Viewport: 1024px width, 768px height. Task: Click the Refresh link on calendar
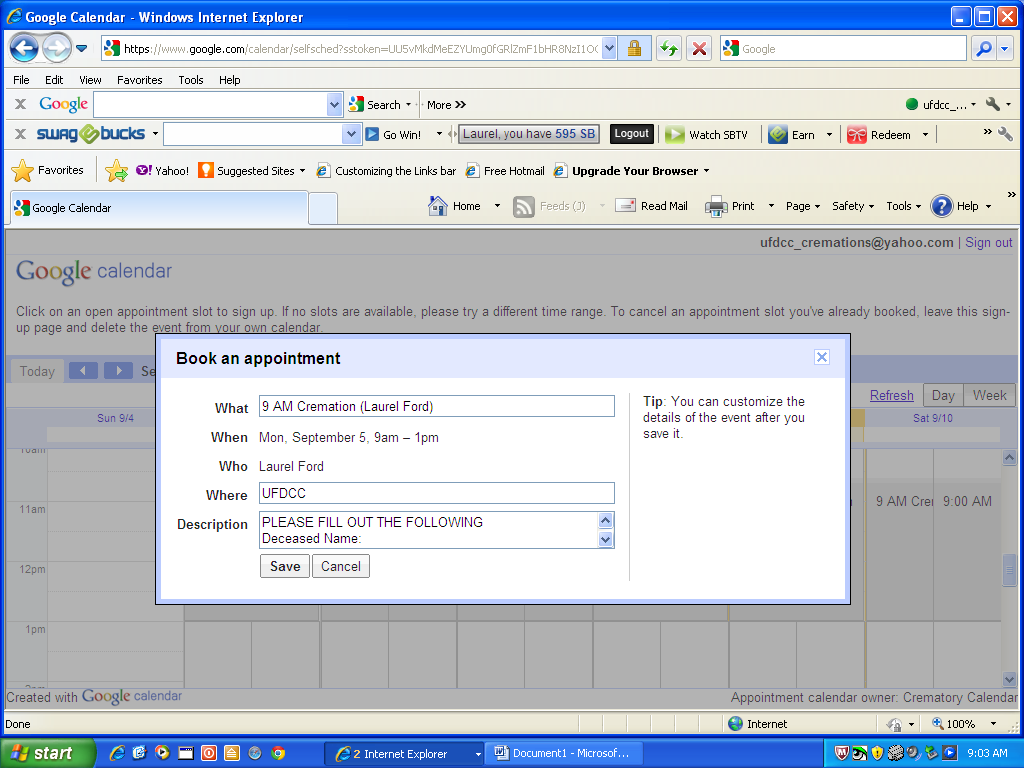(891, 395)
